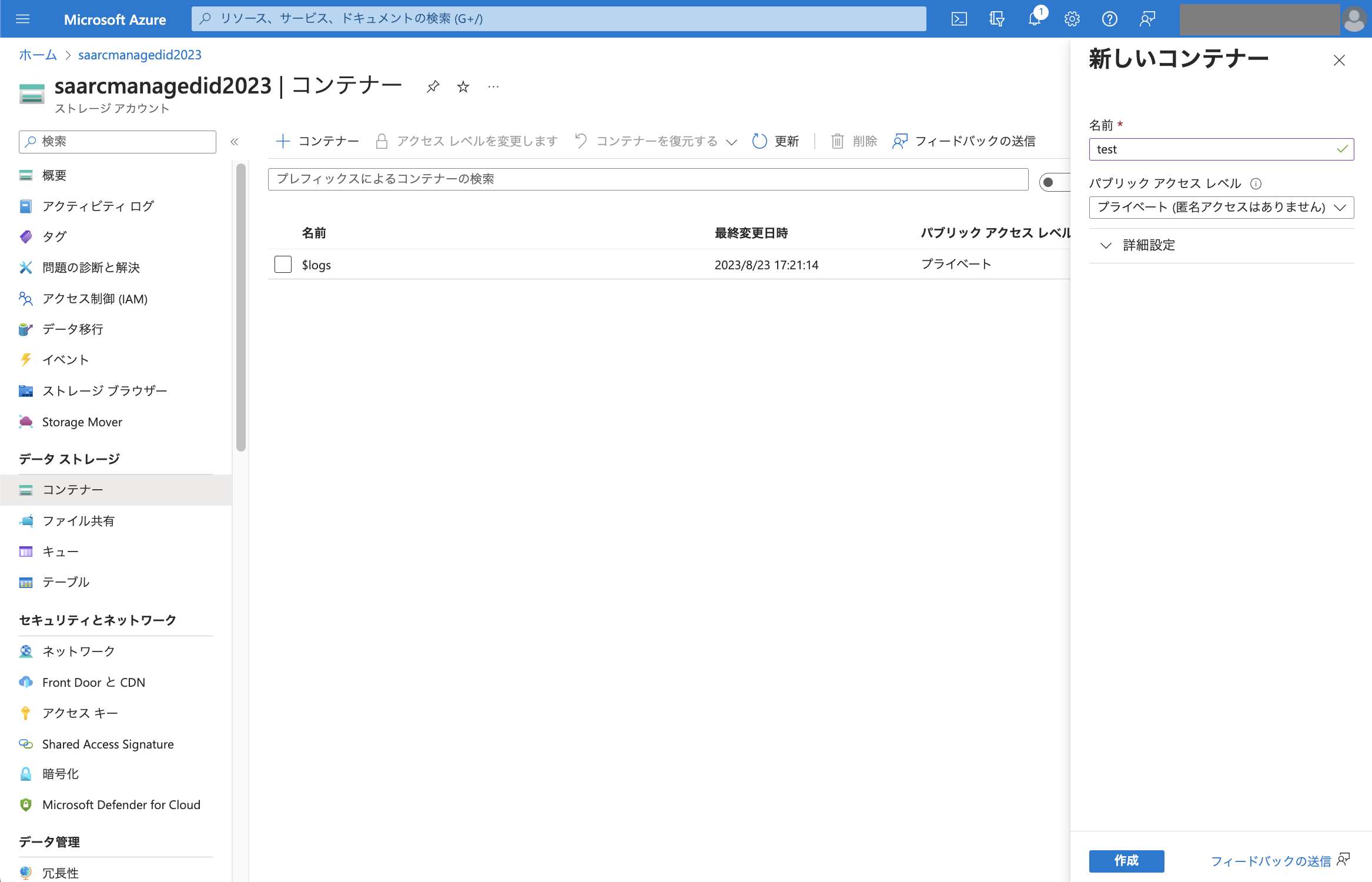Close the 新しいコンテナー panel
The width and height of the screenshot is (1372, 882).
[1339, 61]
